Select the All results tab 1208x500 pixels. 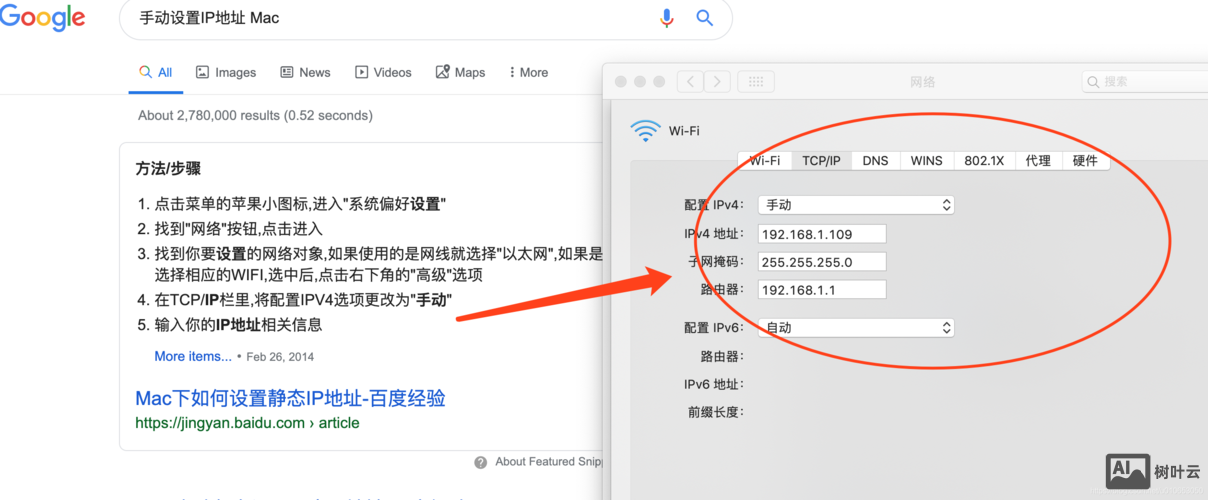coord(156,72)
